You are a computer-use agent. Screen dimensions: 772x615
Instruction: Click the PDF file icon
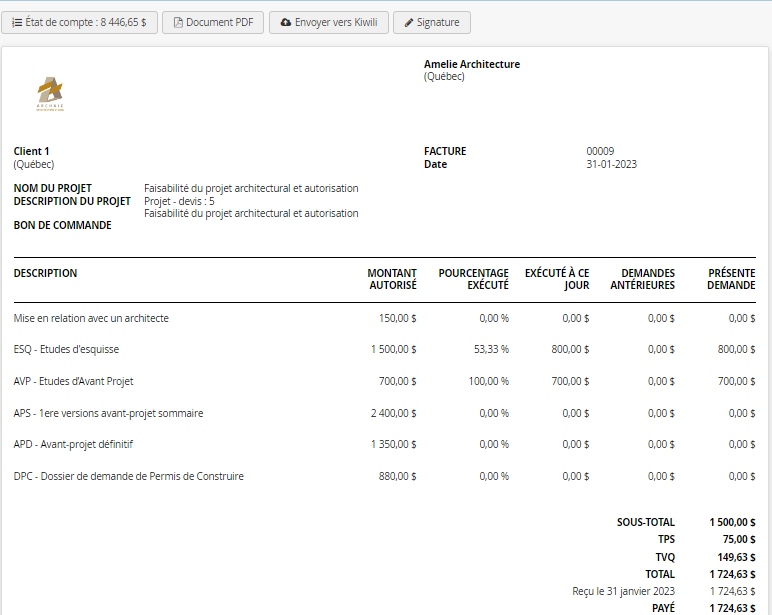tap(179, 22)
